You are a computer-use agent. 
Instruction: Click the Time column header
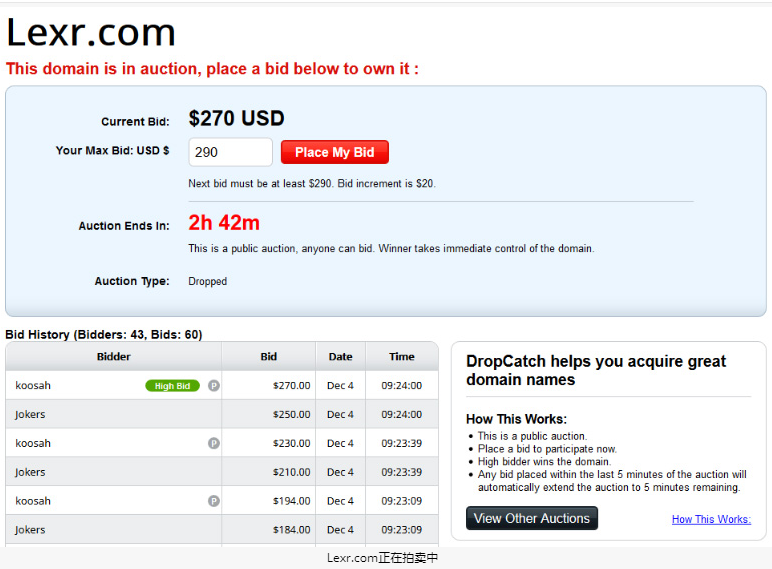(402, 357)
